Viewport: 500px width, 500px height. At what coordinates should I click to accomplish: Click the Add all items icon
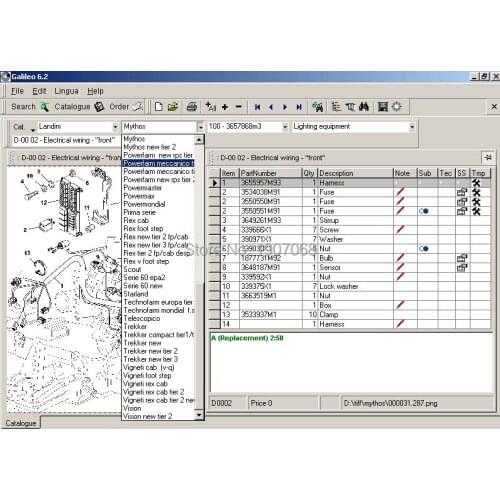pyautogui.click(x=211, y=107)
